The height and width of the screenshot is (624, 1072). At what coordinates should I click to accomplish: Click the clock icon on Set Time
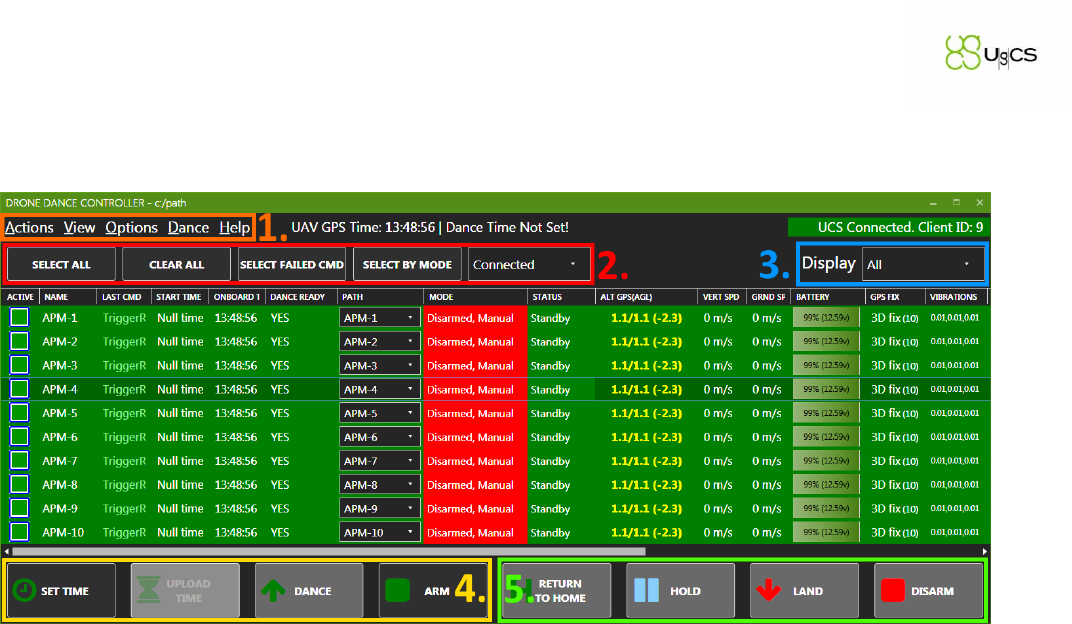[25, 591]
